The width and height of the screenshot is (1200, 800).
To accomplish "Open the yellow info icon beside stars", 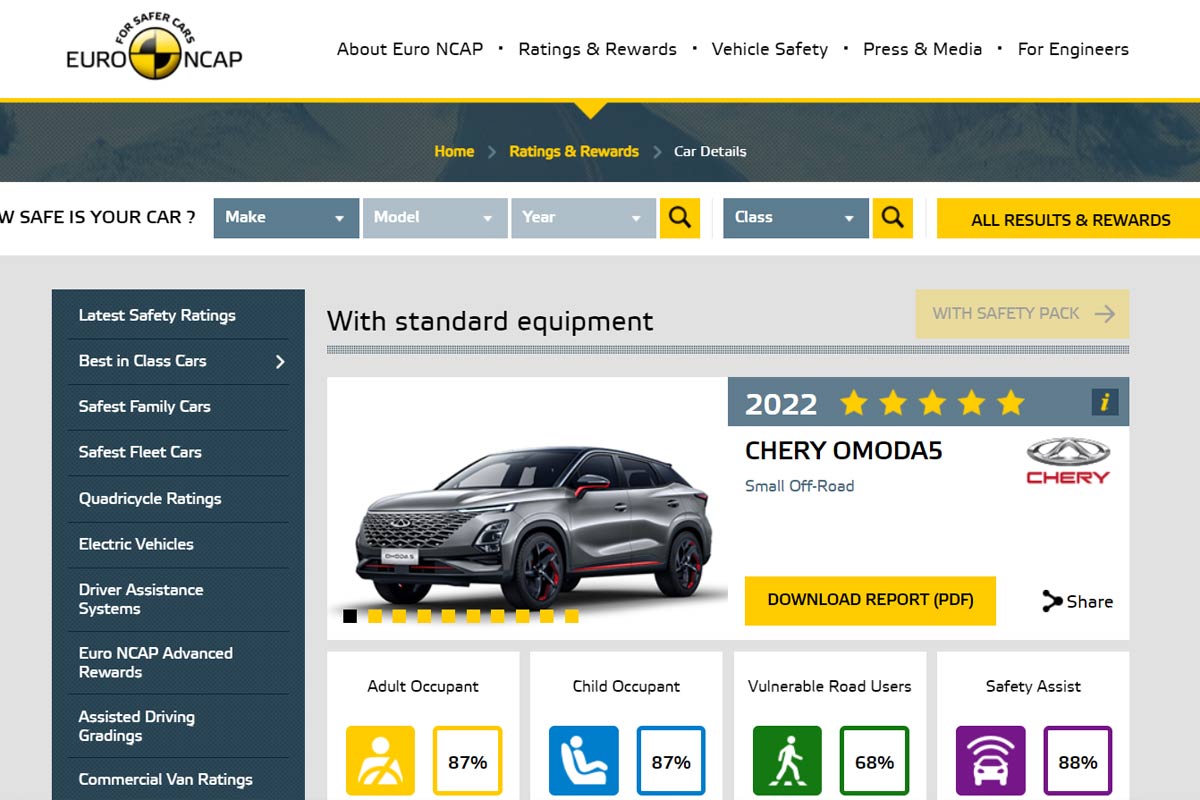I will (1104, 402).
